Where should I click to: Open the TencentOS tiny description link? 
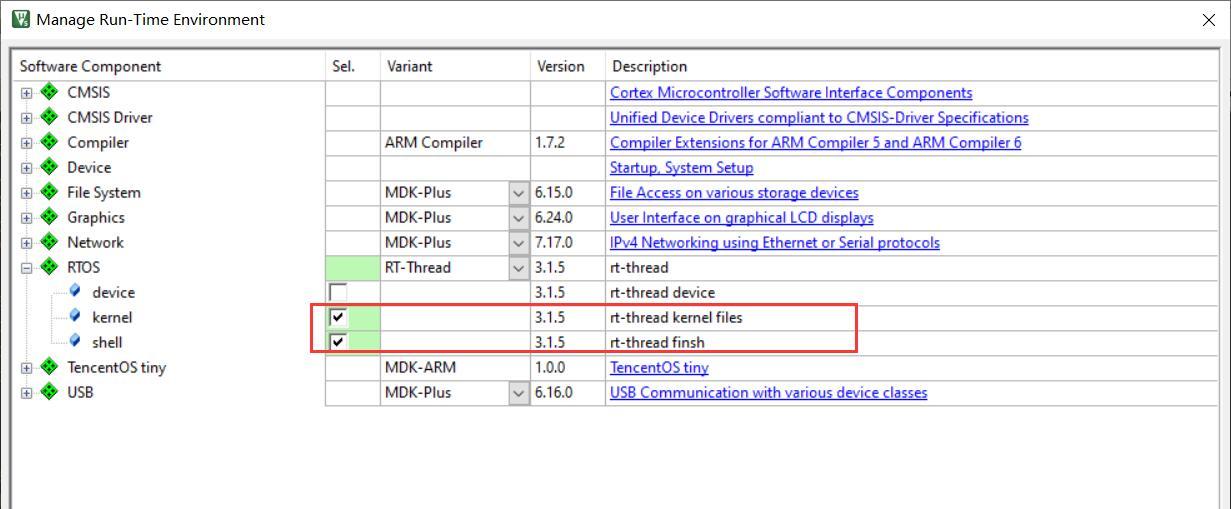[x=659, y=367]
